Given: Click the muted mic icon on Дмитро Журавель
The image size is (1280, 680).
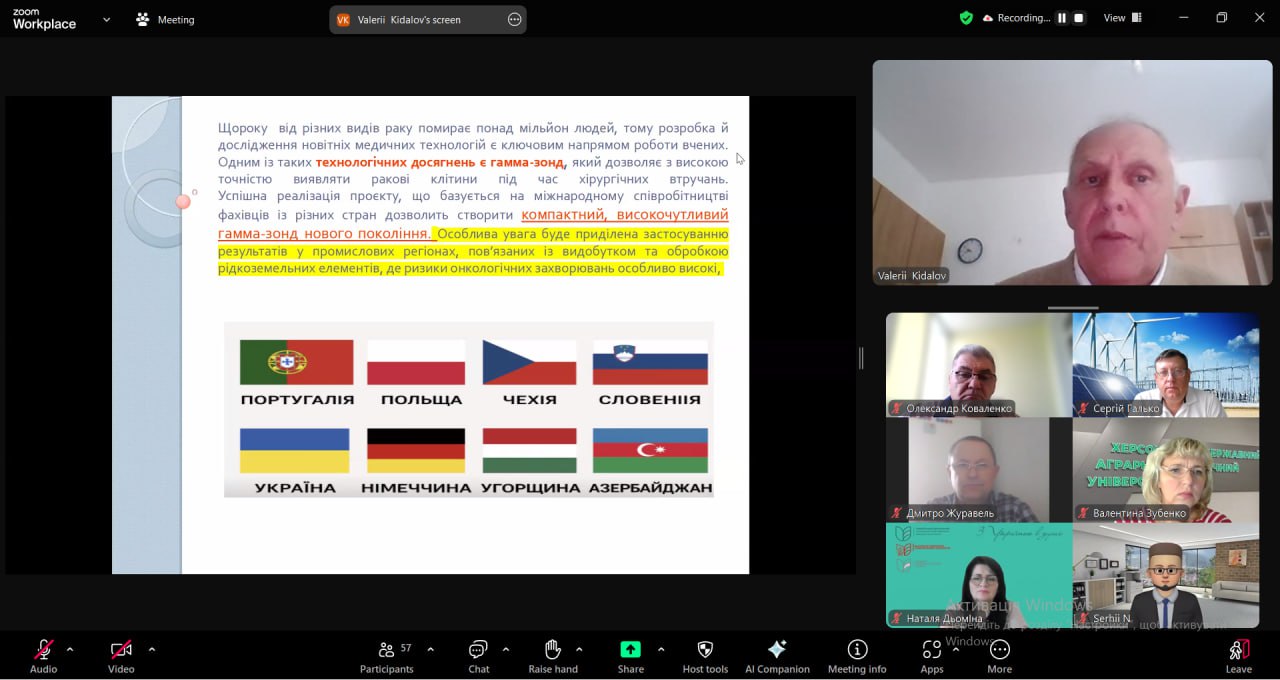Looking at the screenshot, I should pyautogui.click(x=897, y=513).
